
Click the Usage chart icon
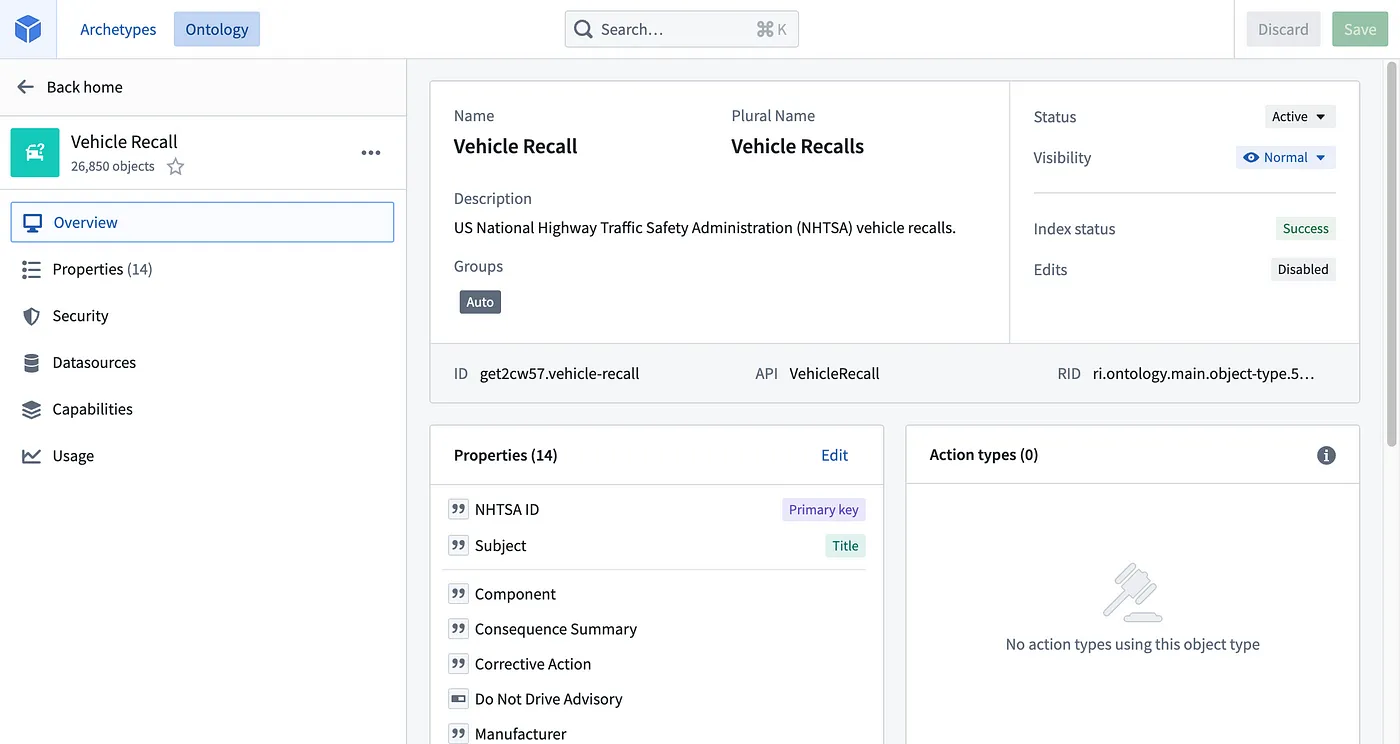pyautogui.click(x=32, y=456)
